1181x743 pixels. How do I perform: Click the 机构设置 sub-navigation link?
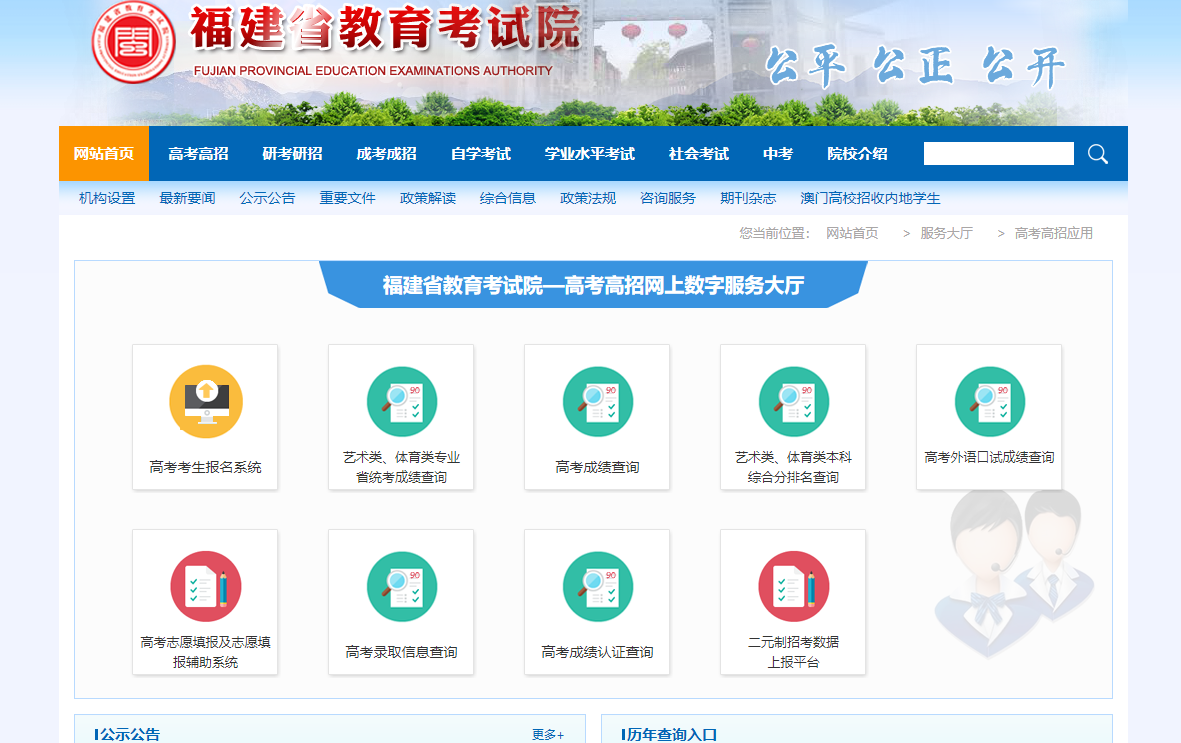[107, 198]
